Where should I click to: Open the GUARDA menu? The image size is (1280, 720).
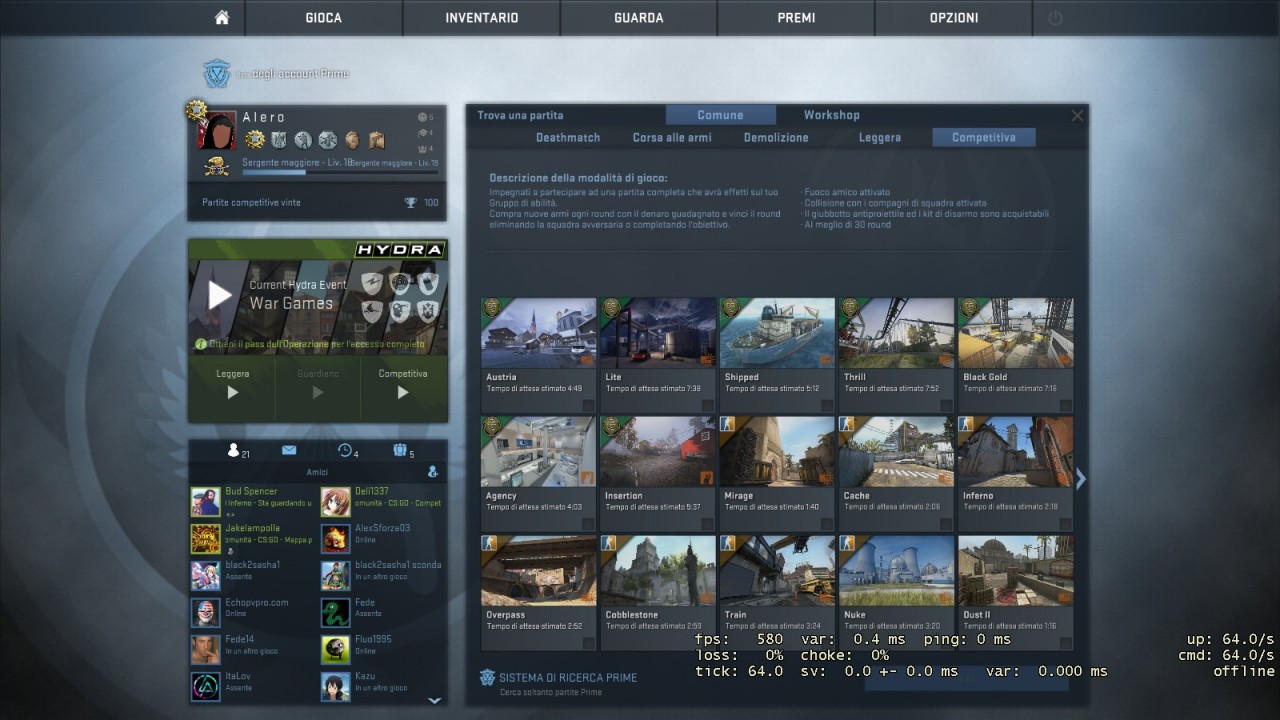tap(639, 18)
